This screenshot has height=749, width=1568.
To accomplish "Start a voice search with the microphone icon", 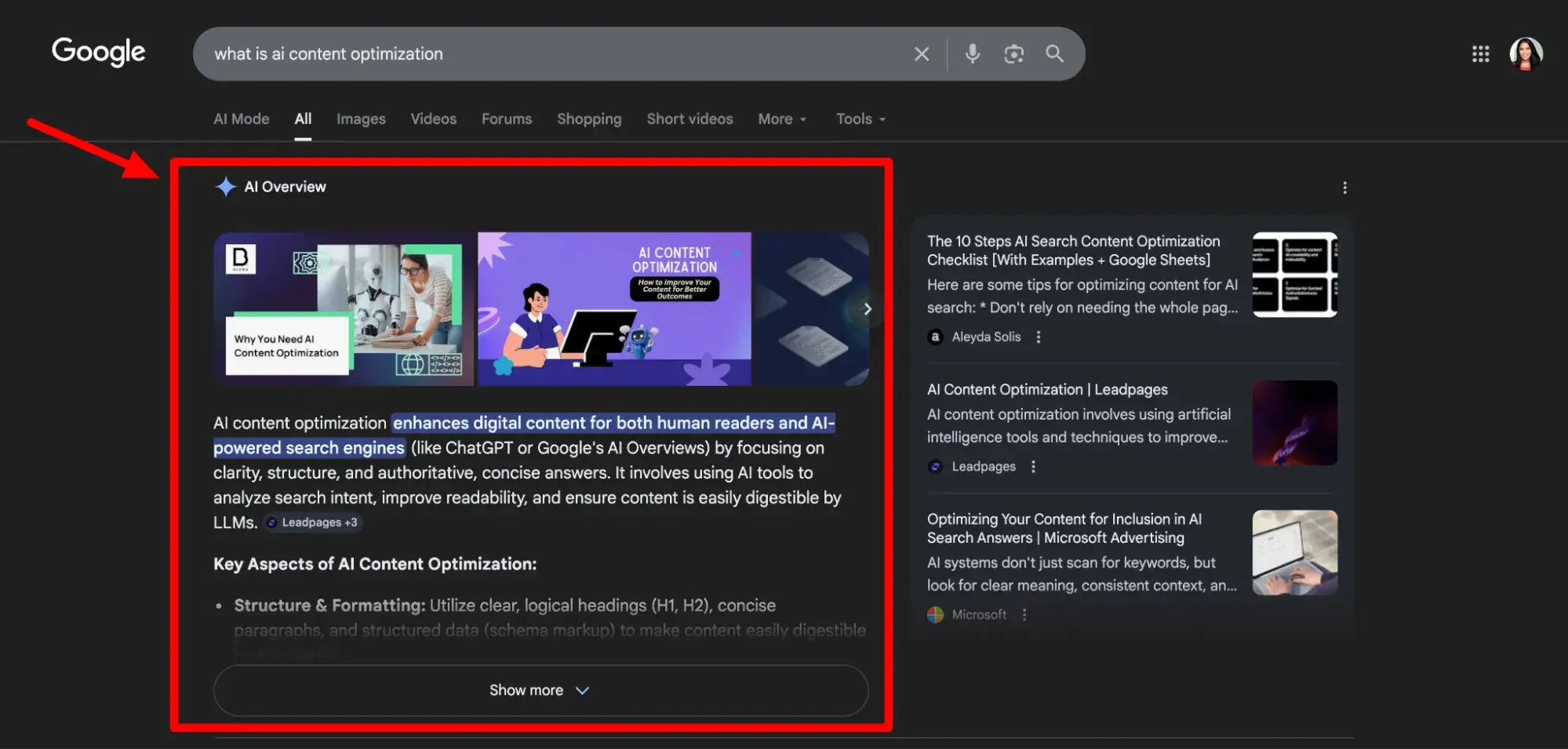I will click(x=972, y=53).
